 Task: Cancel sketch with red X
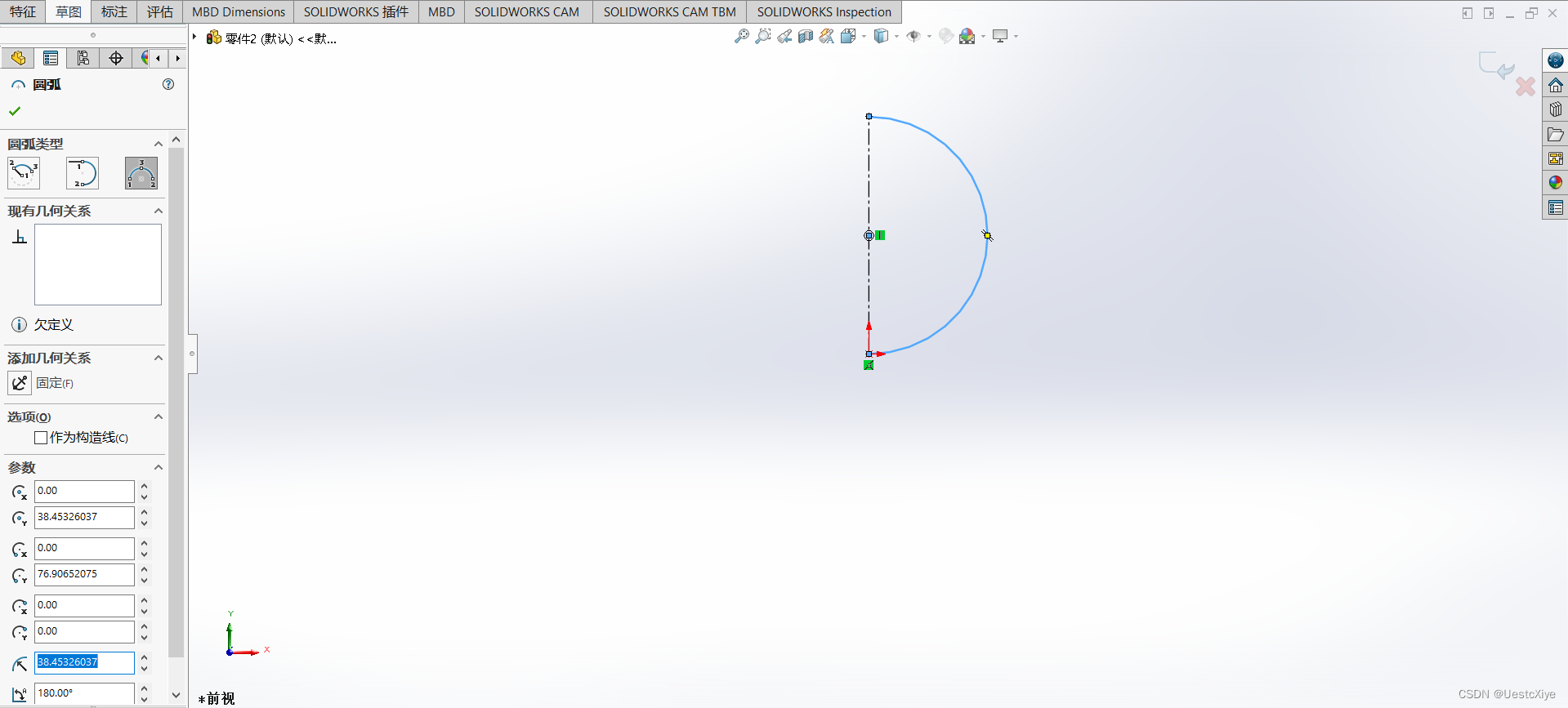pos(1525,87)
